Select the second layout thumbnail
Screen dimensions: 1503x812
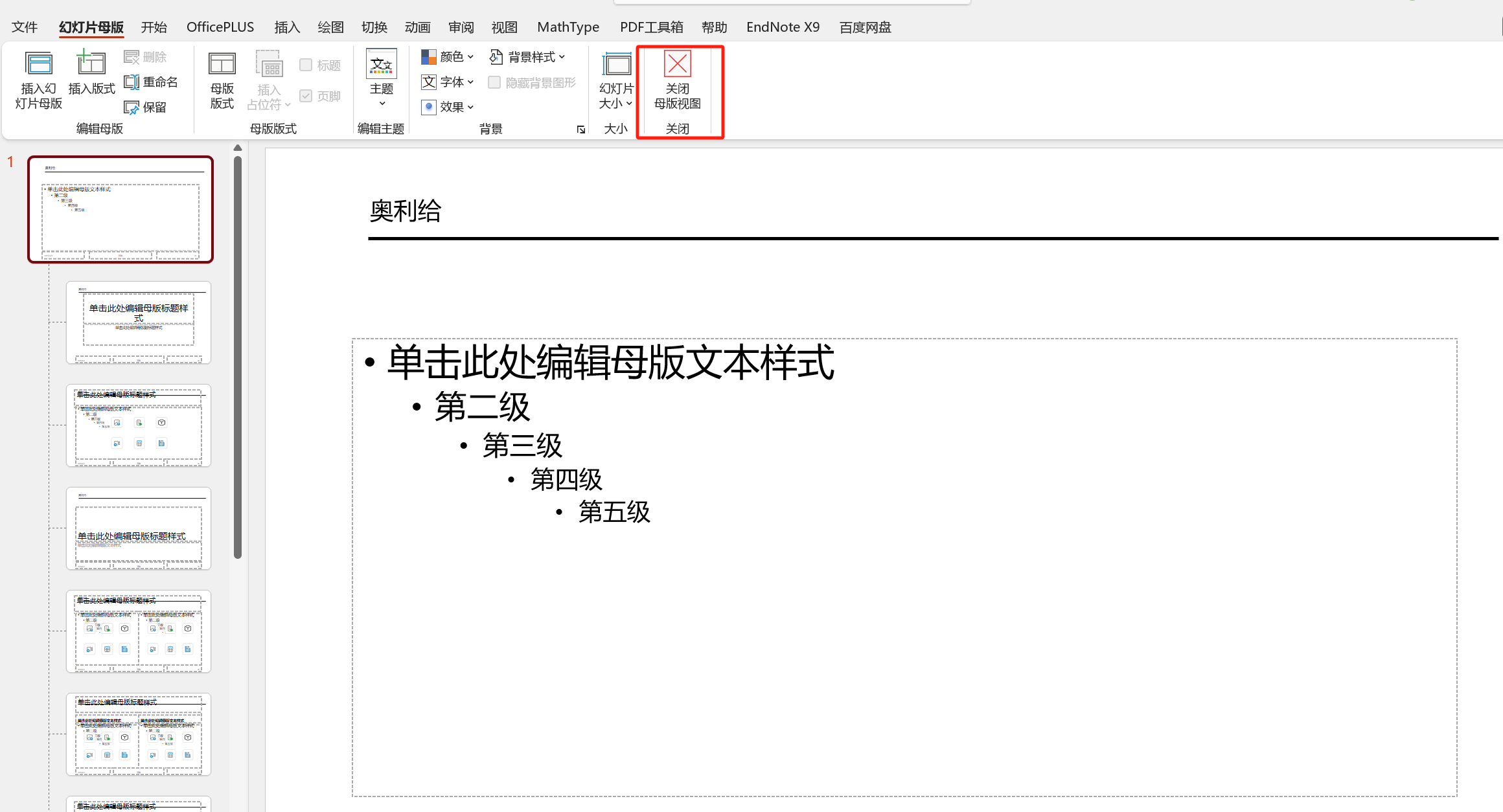point(139,425)
